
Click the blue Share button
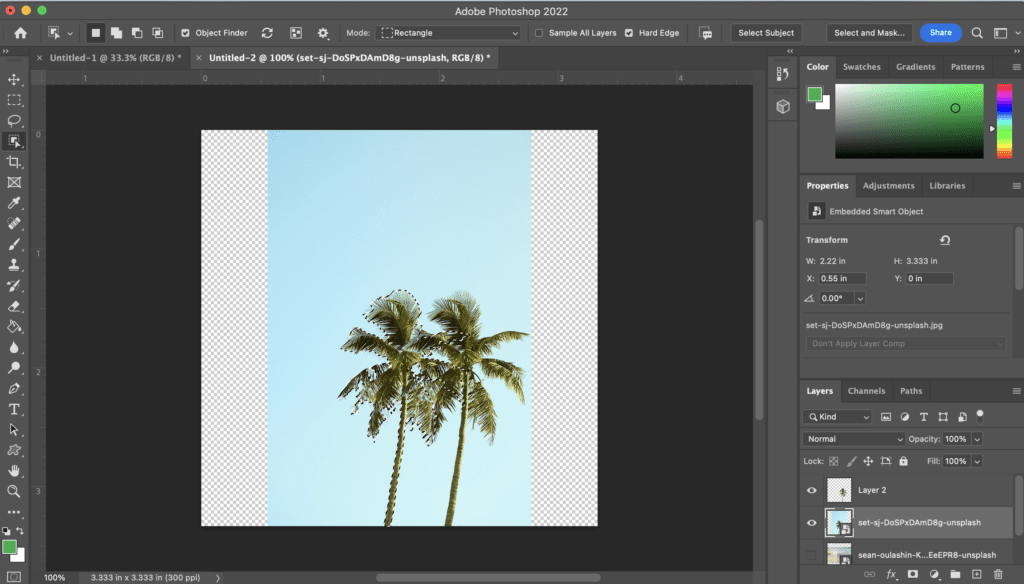pos(940,33)
